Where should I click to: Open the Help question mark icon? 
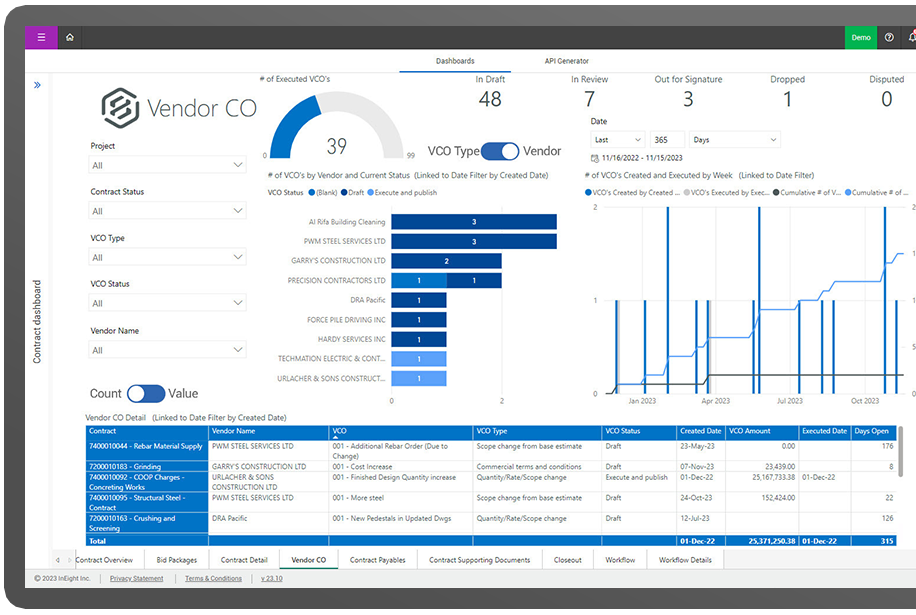(889, 37)
